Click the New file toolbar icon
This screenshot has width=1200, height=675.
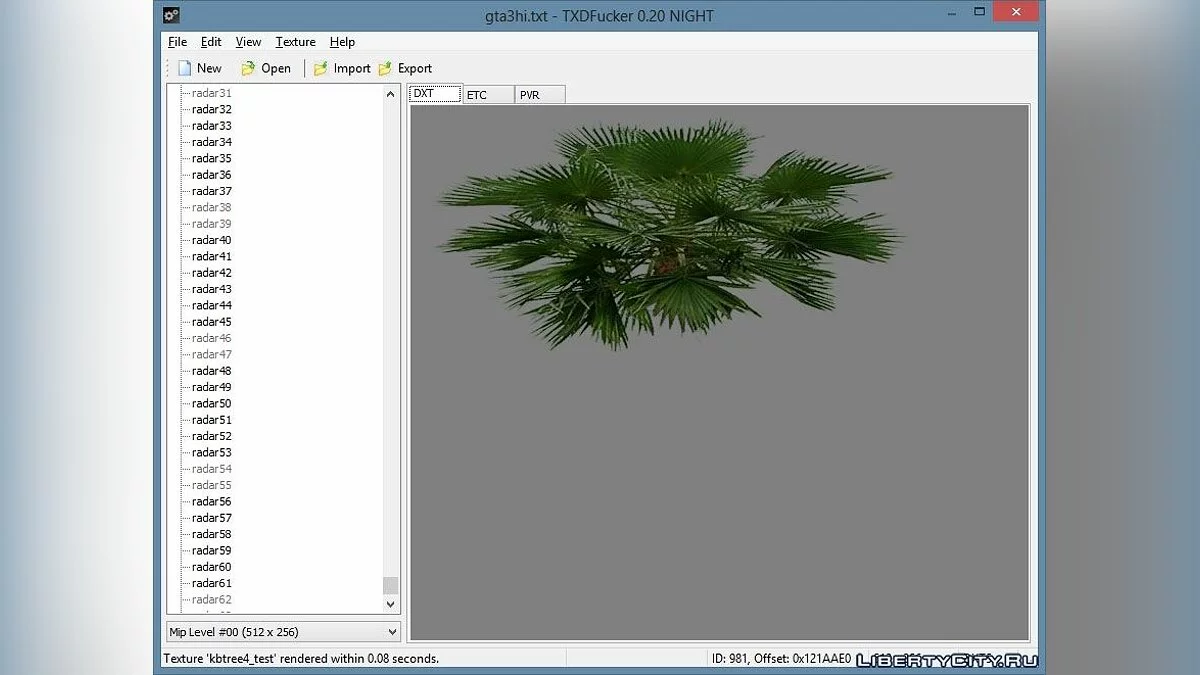pos(184,68)
